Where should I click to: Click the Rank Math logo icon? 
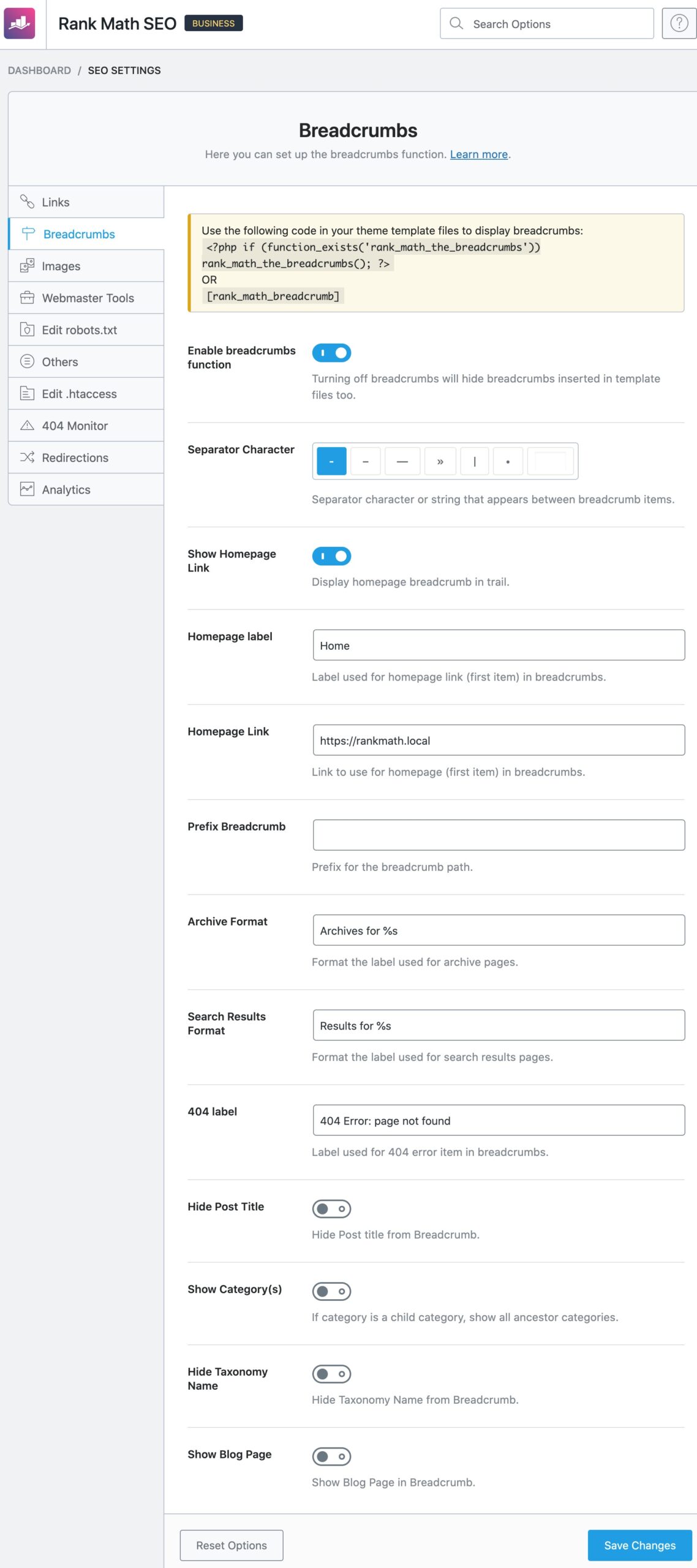pos(20,23)
